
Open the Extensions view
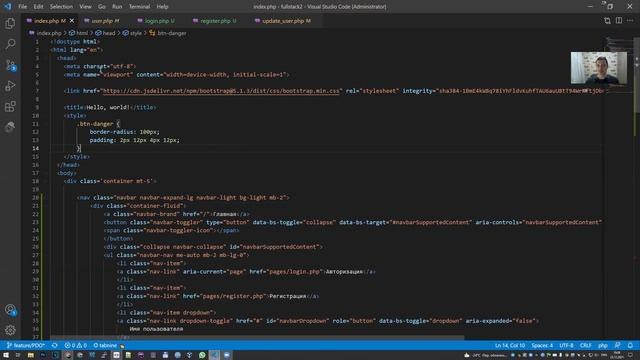tap(10, 107)
